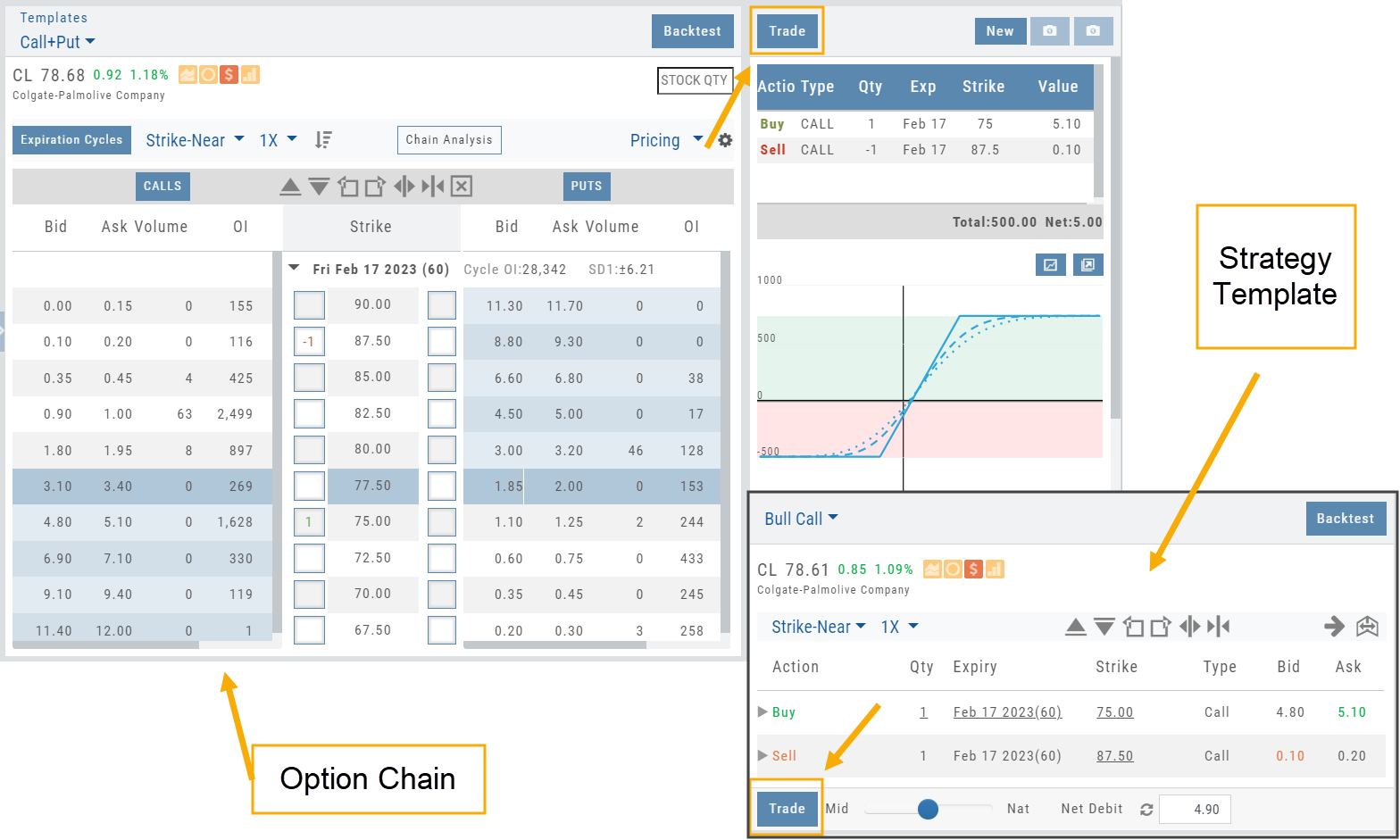
Task: Shift strikes up with the chain up-triangle icon
Action: [290, 186]
